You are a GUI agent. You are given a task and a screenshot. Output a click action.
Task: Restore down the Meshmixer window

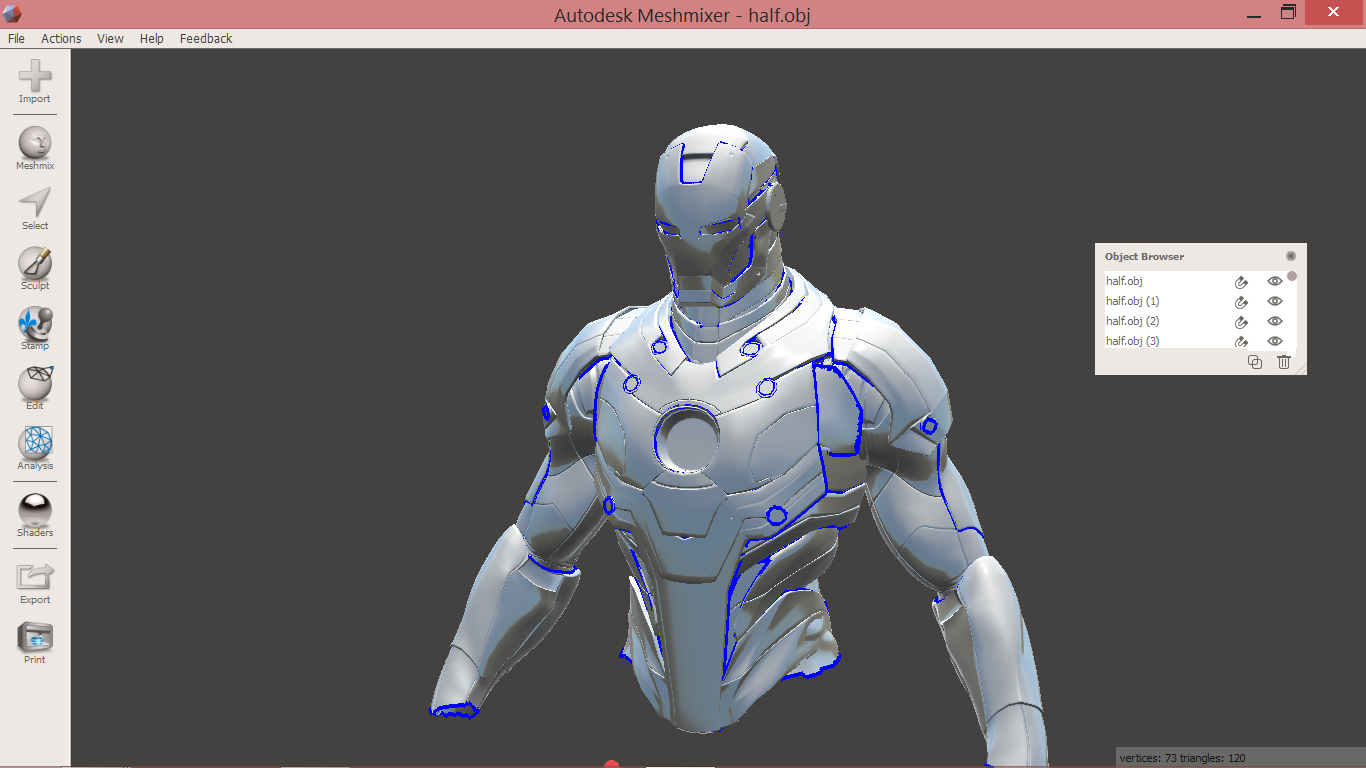[1289, 12]
